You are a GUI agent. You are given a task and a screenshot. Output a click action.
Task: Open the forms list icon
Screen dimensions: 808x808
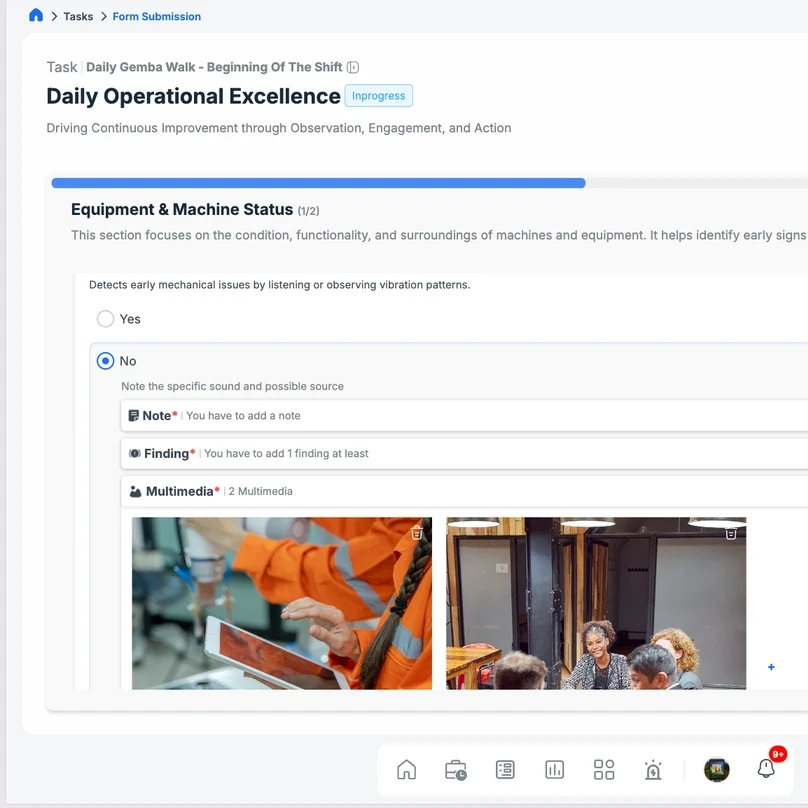[x=505, y=770]
